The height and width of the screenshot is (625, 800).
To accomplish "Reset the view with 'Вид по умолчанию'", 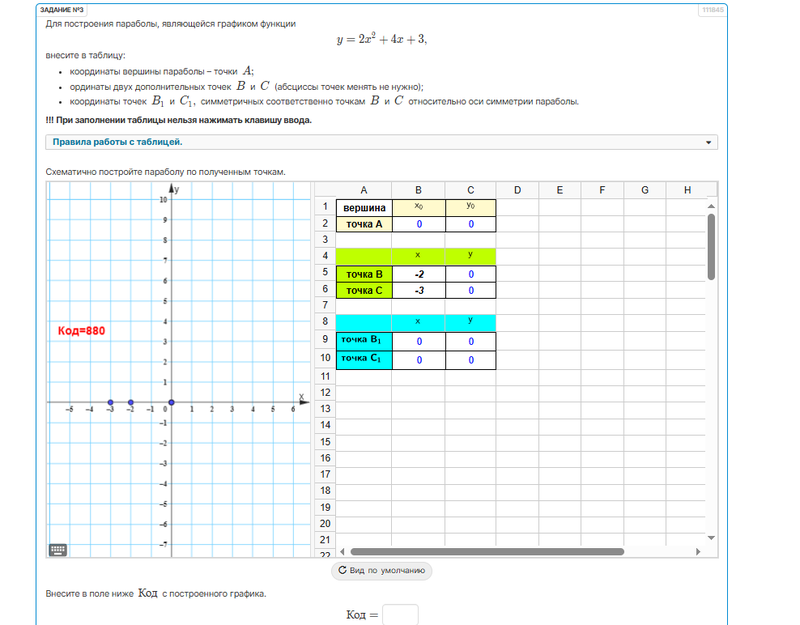I will (x=381, y=571).
